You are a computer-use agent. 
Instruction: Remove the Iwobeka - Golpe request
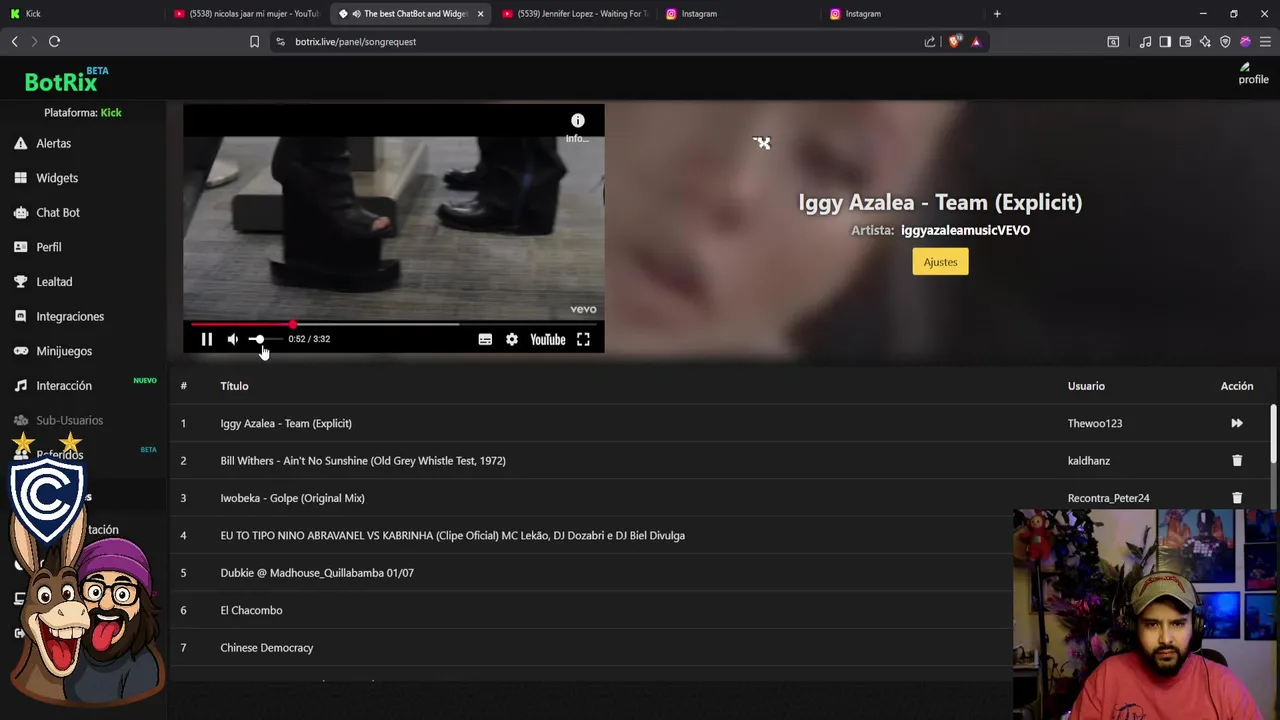pos(1237,498)
